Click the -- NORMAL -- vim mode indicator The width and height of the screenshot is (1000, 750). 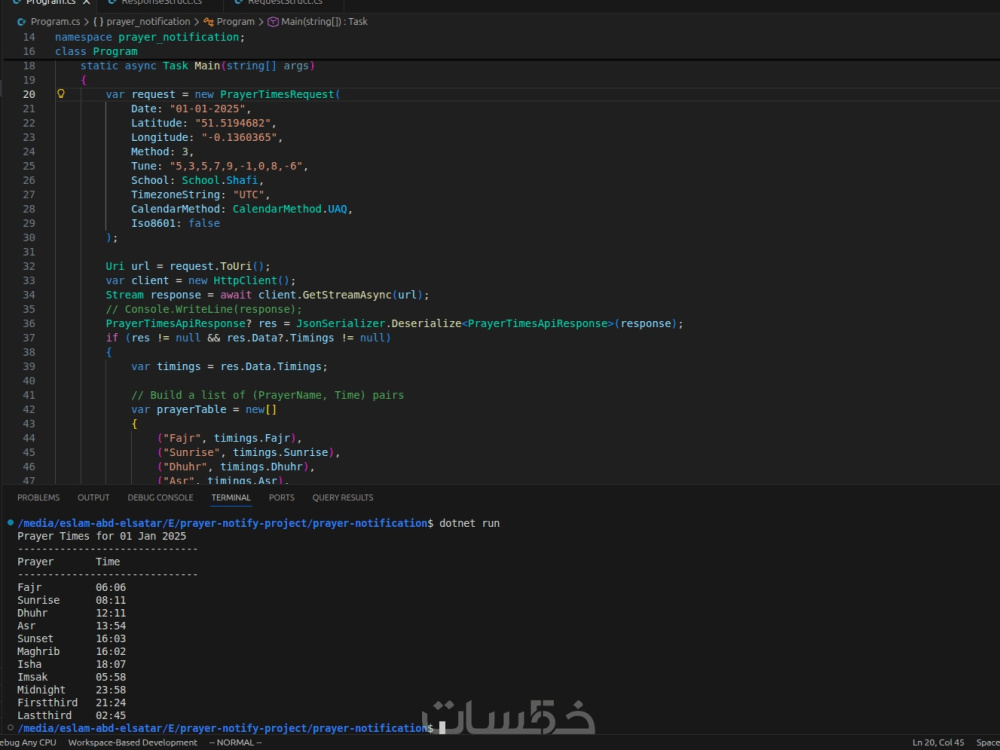click(235, 742)
